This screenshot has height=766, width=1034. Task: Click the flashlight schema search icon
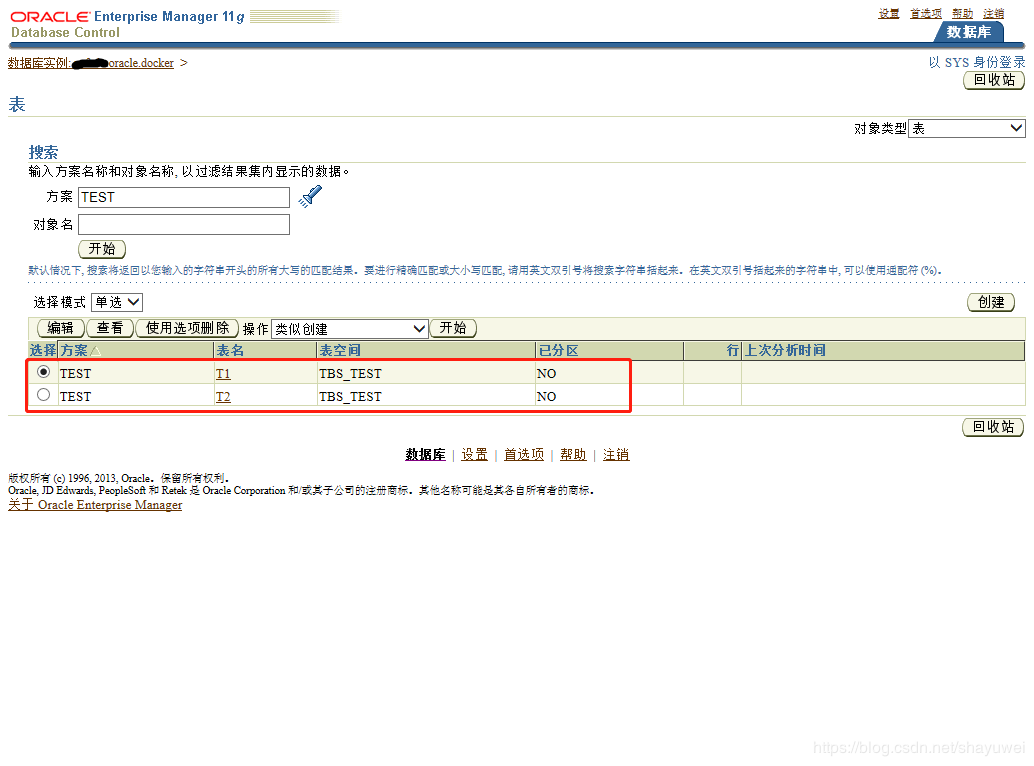(x=310, y=196)
